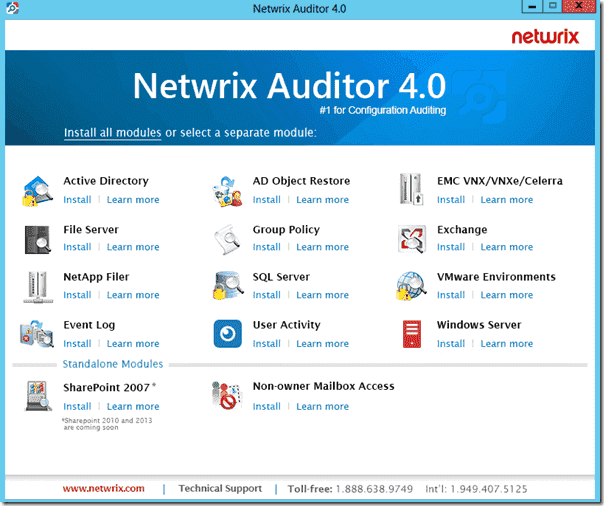Click the VMware Environments globe icon

coord(411,286)
